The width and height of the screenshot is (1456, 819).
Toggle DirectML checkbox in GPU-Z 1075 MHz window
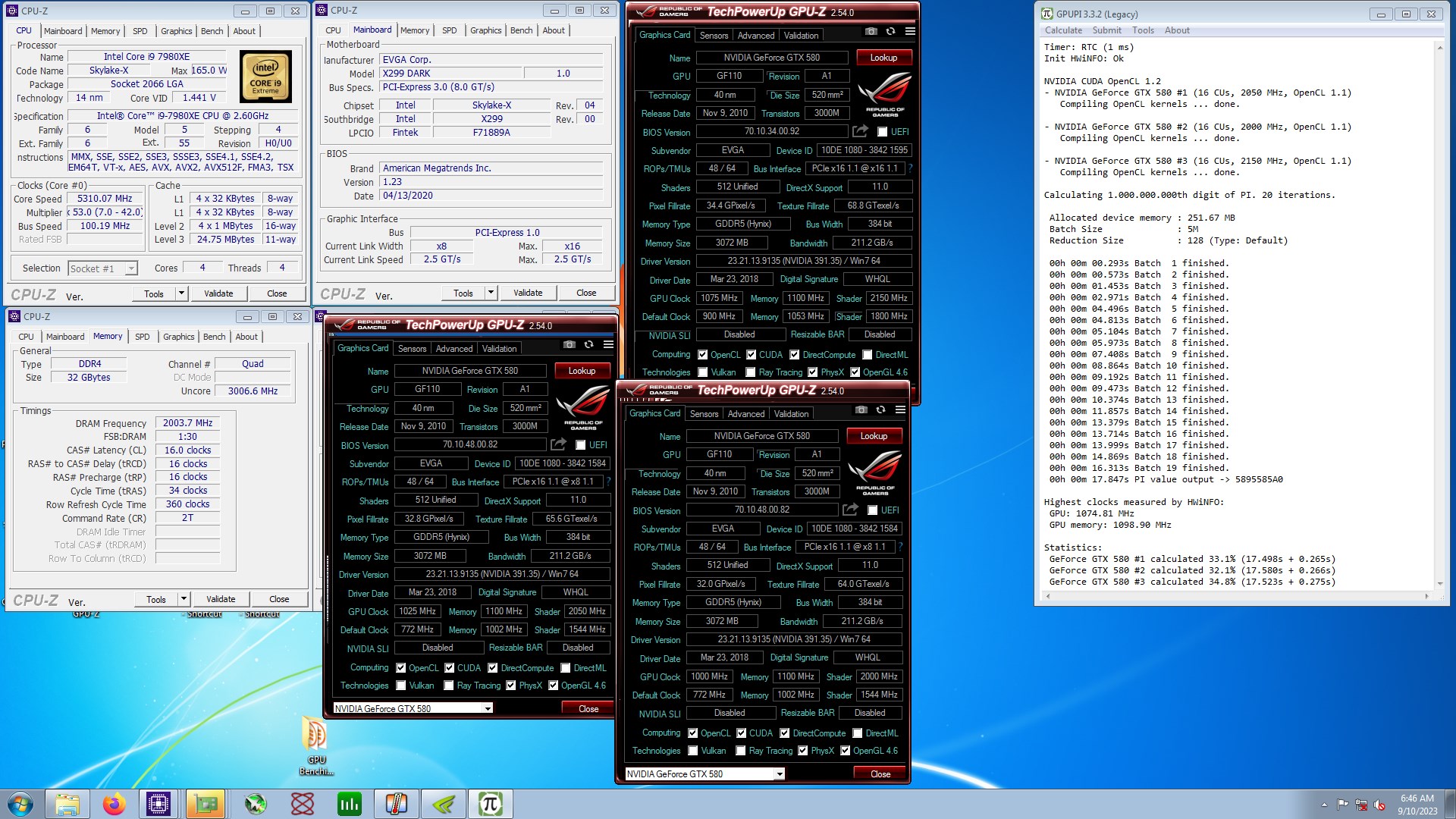[x=868, y=355]
